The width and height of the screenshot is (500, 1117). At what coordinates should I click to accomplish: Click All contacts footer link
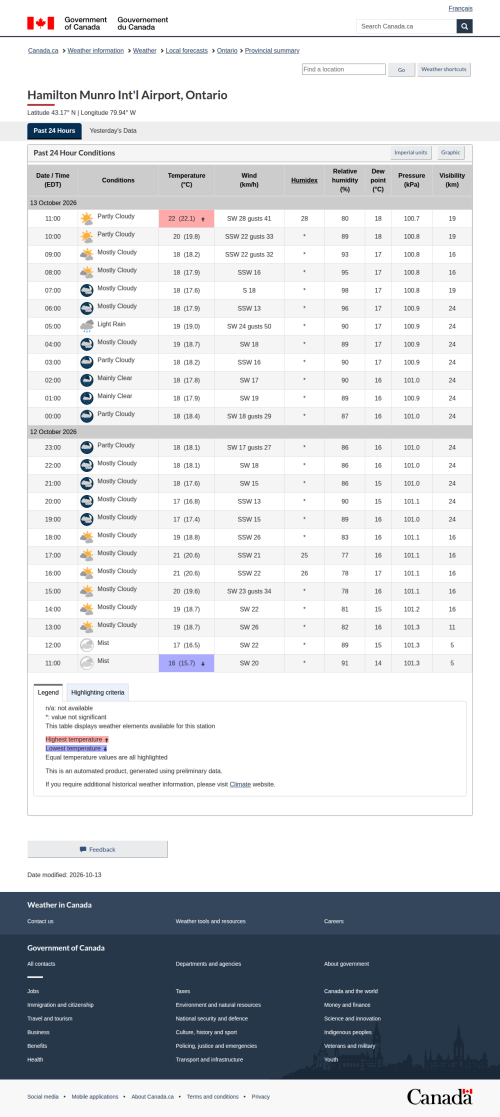(41, 964)
